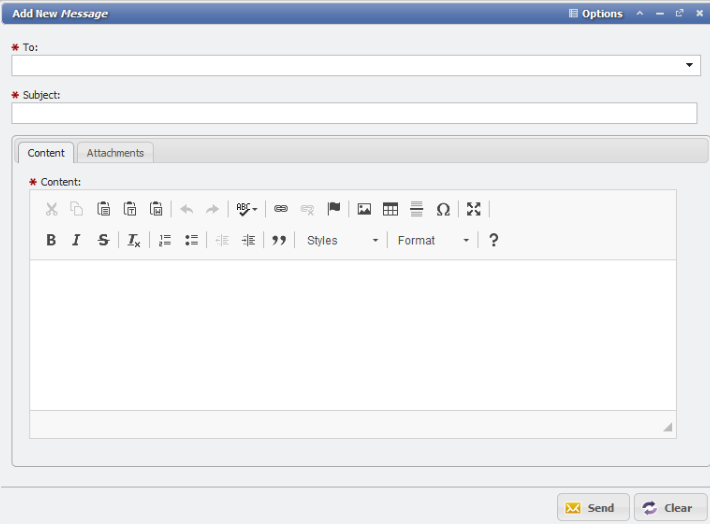This screenshot has width=710, height=524.
Task: Expand the To recipient dropdown
Action: coord(690,66)
